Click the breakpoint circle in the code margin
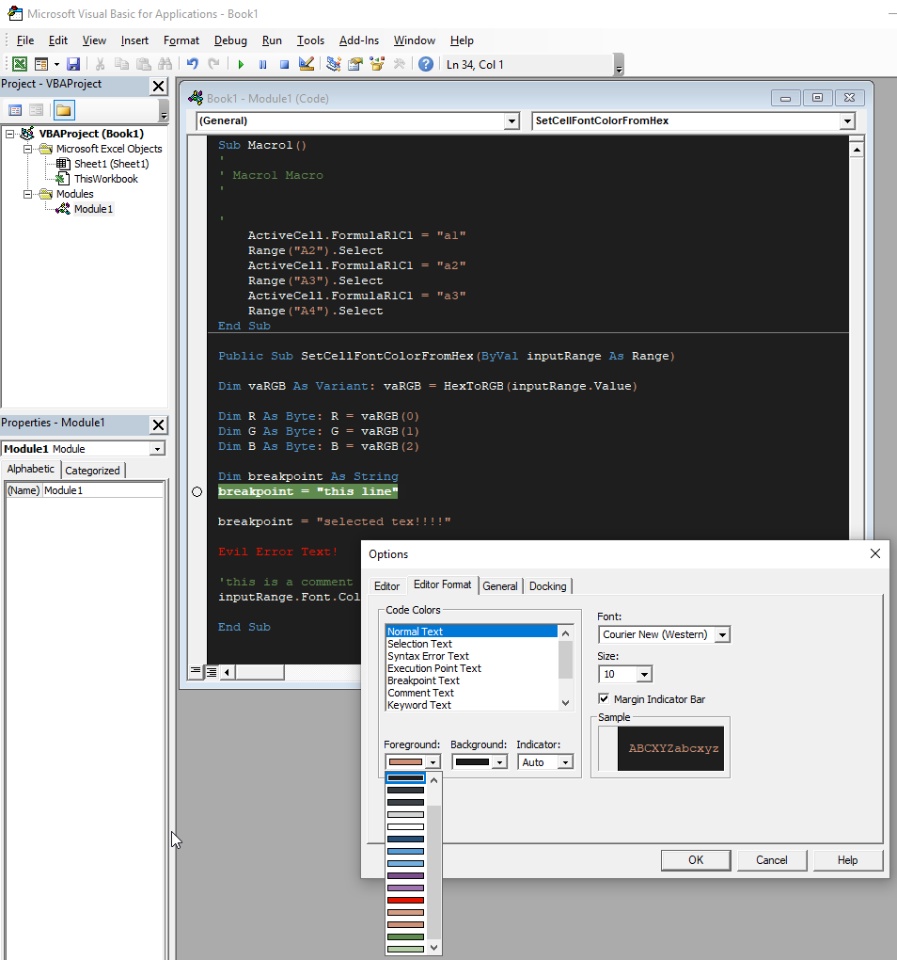The height and width of the screenshot is (960, 897). [197, 492]
